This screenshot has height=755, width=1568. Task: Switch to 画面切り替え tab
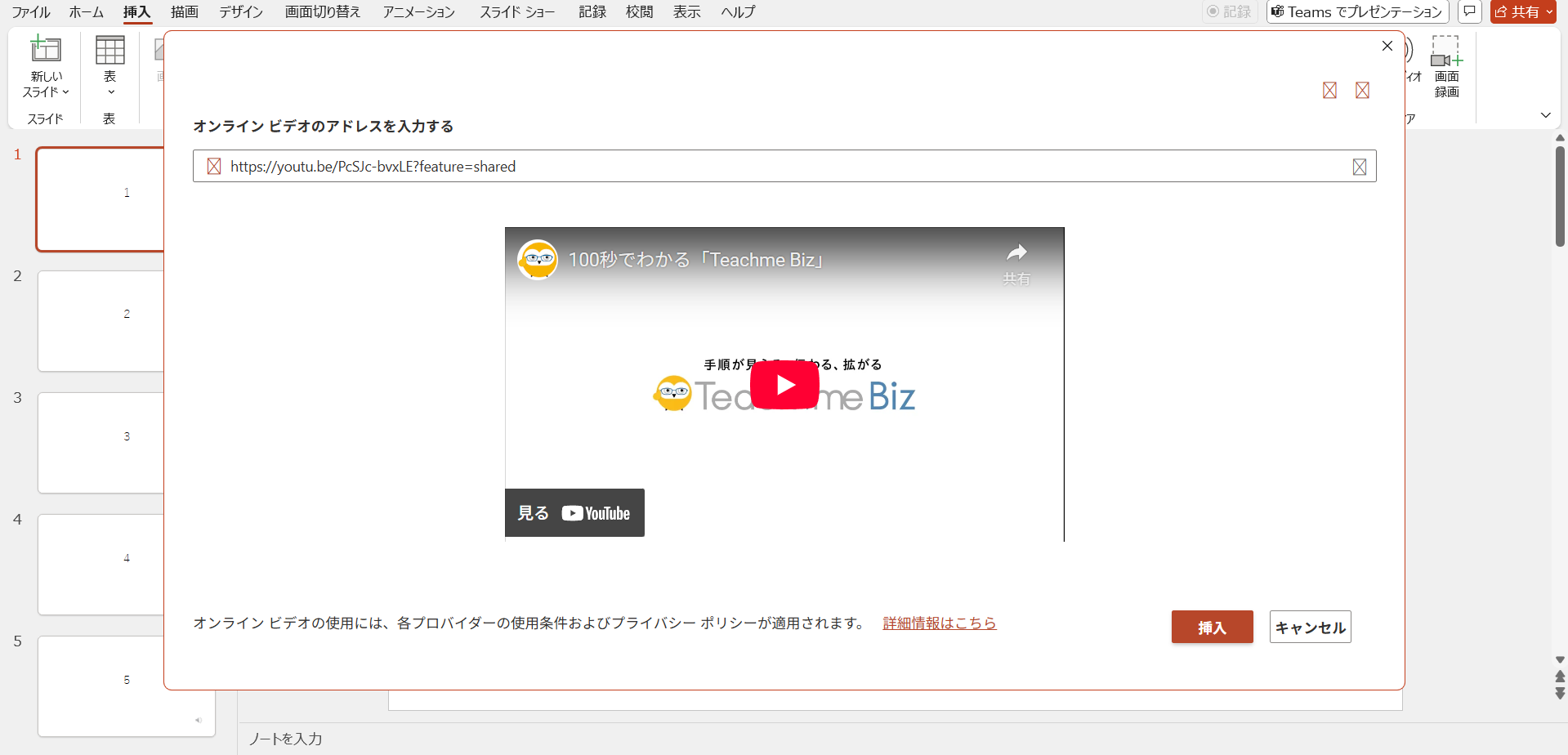(x=323, y=12)
